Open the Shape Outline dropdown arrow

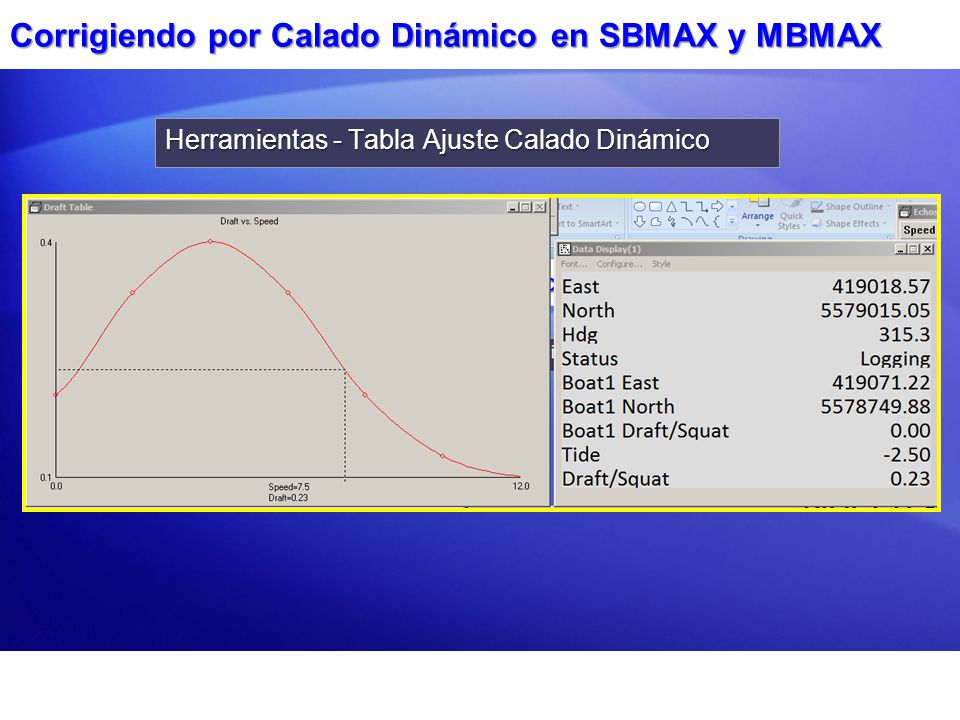pyautogui.click(x=888, y=206)
